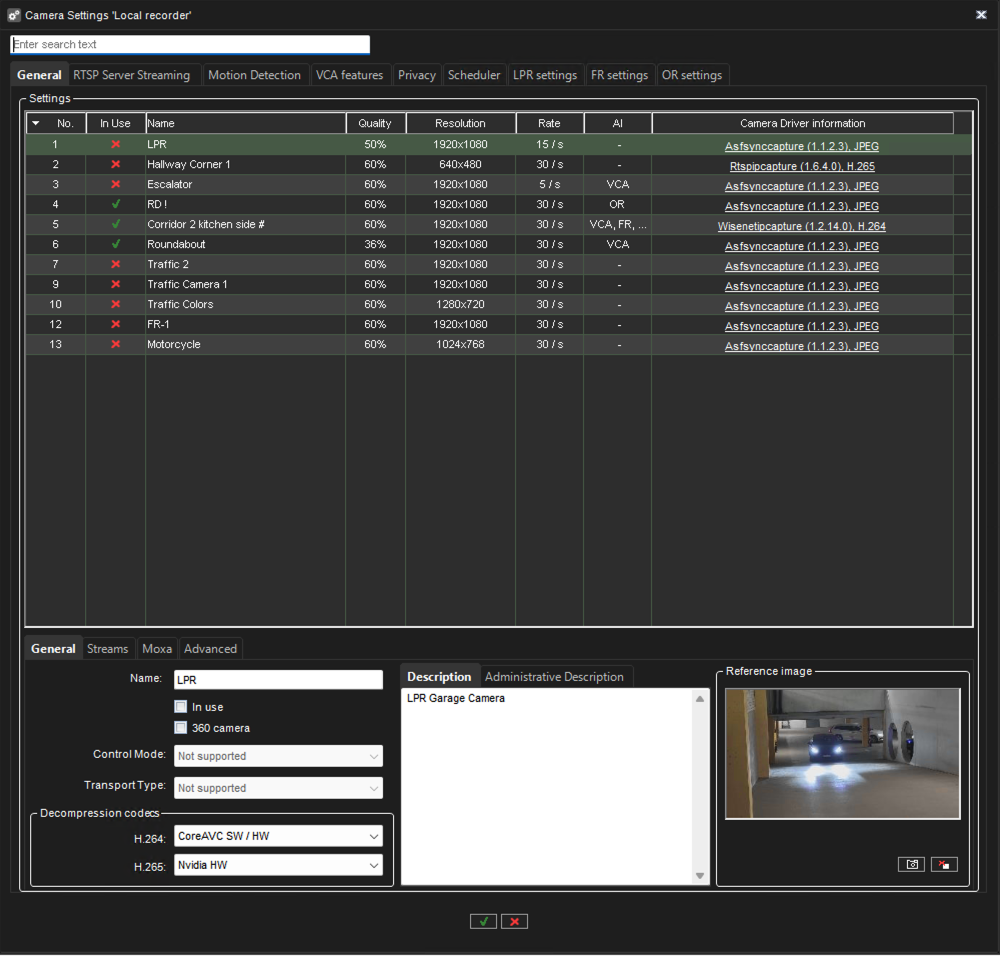Capture a new reference image snapshot
The height and width of the screenshot is (956, 1000).
tap(911, 864)
